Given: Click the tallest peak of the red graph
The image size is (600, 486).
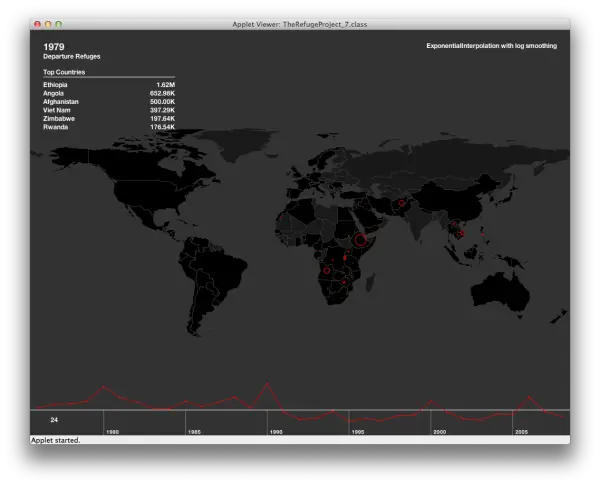Looking at the screenshot, I should coord(267,383).
